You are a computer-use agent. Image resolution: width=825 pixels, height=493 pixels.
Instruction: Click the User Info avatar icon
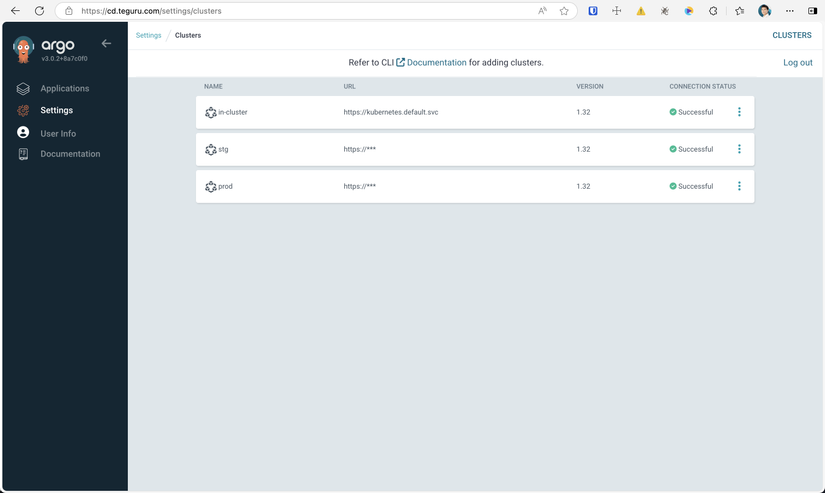(23, 132)
